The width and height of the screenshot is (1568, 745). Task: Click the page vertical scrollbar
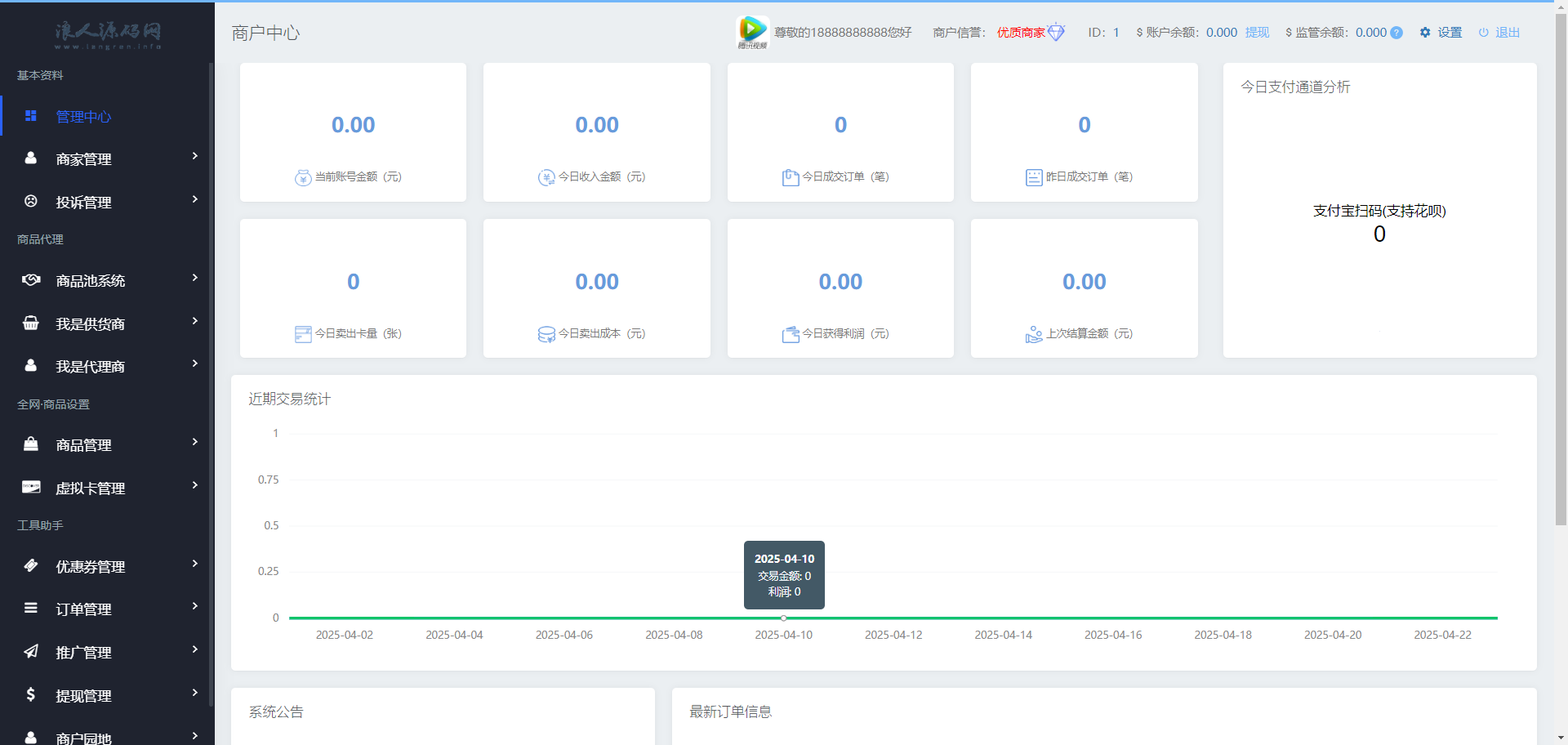coord(1561,270)
